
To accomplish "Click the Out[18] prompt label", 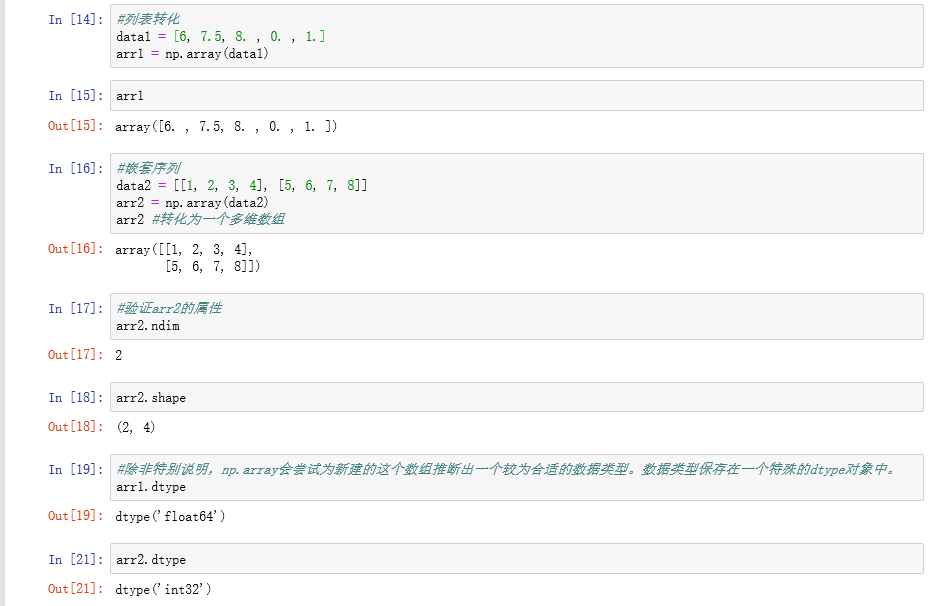I will coord(75,427).
